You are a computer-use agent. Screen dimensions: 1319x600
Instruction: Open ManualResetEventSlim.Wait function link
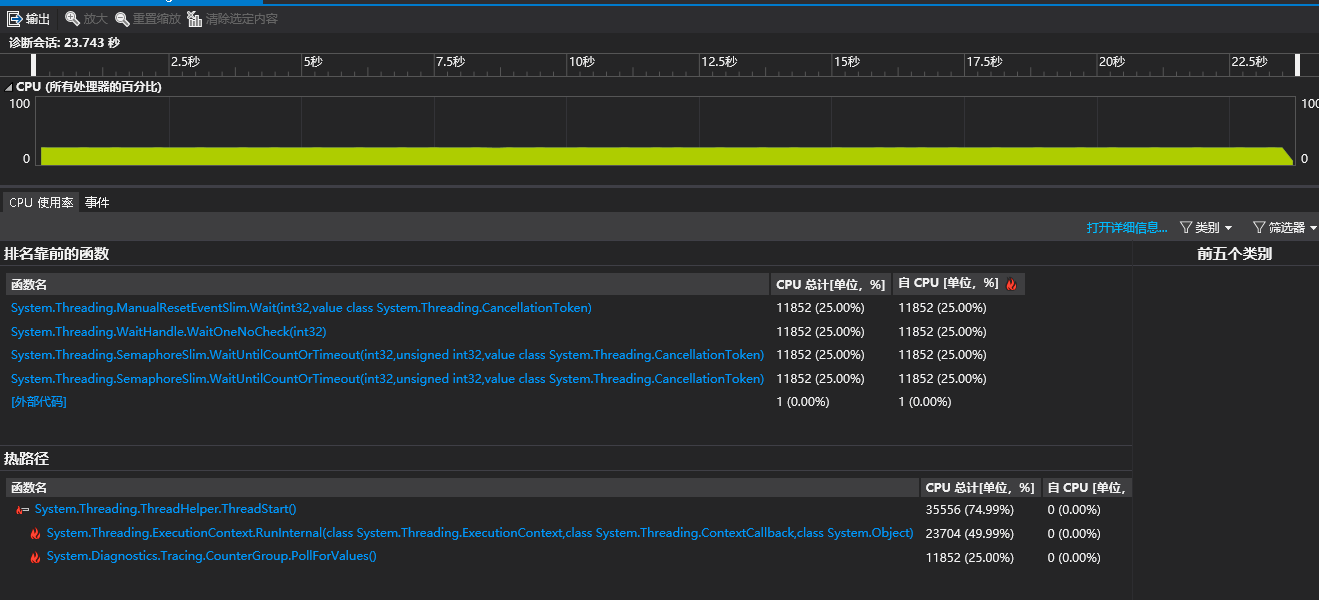301,308
